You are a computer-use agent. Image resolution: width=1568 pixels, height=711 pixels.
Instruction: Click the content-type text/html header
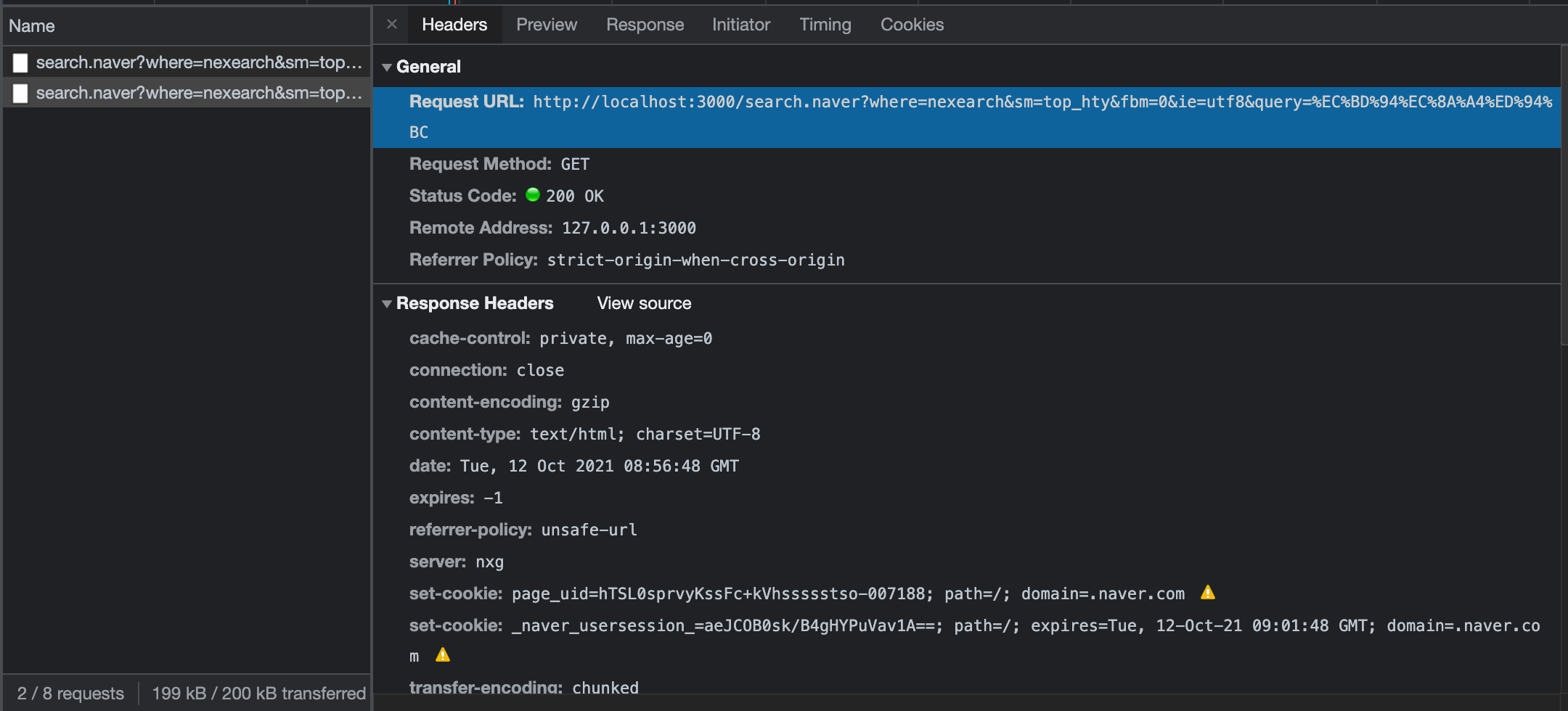585,434
